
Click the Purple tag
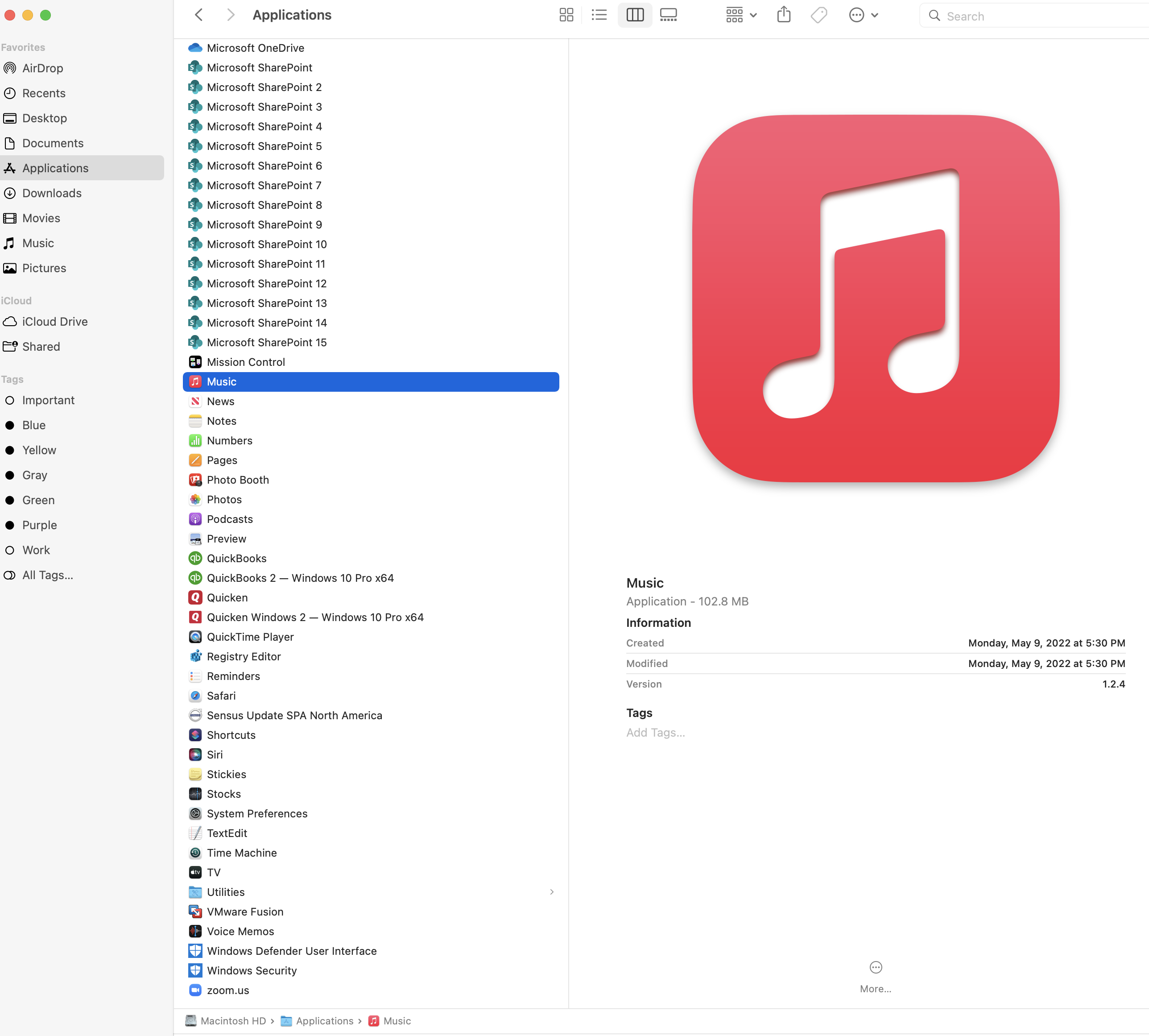pyautogui.click(x=39, y=525)
